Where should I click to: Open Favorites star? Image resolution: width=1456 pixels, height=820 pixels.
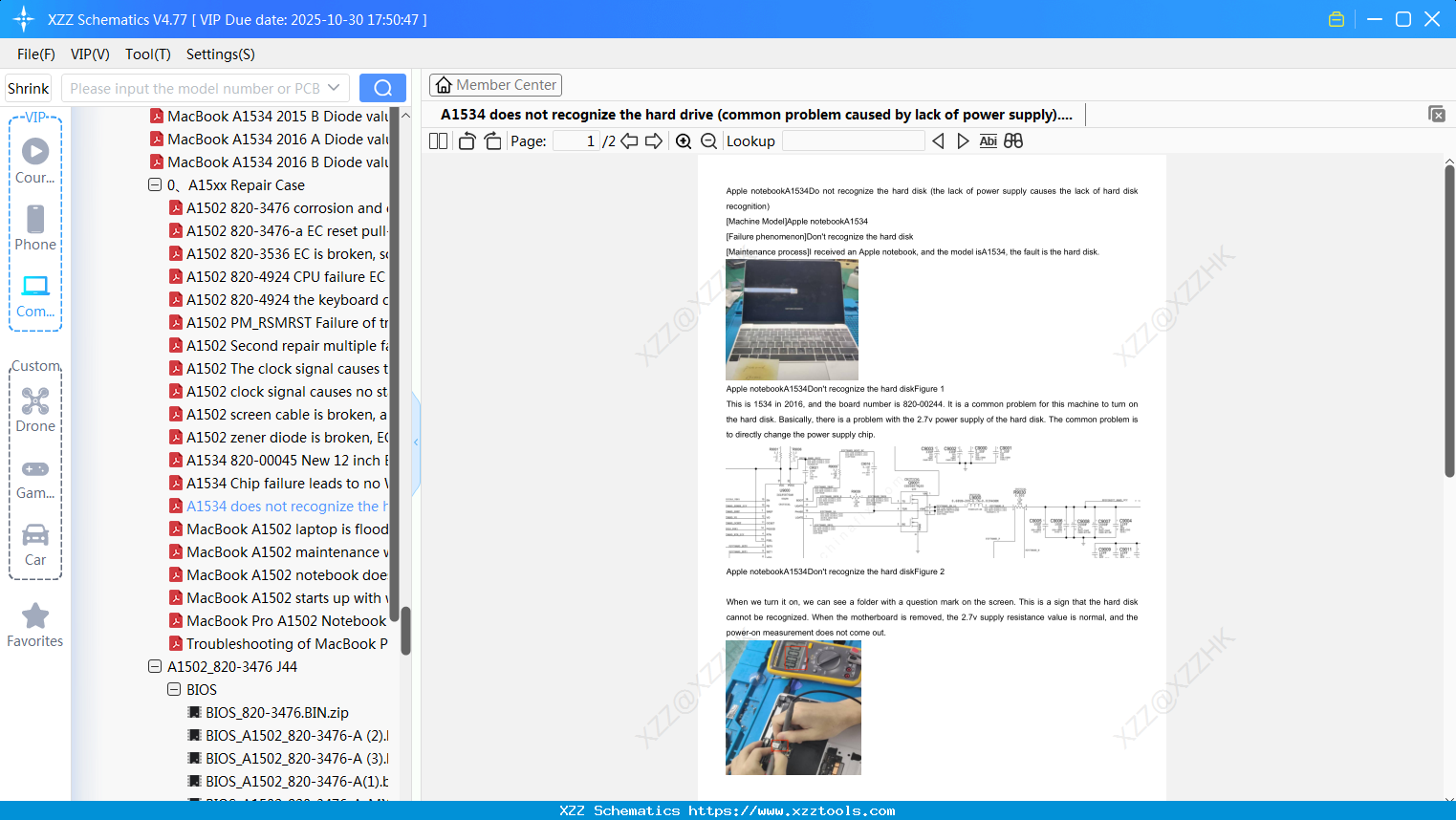point(35,625)
